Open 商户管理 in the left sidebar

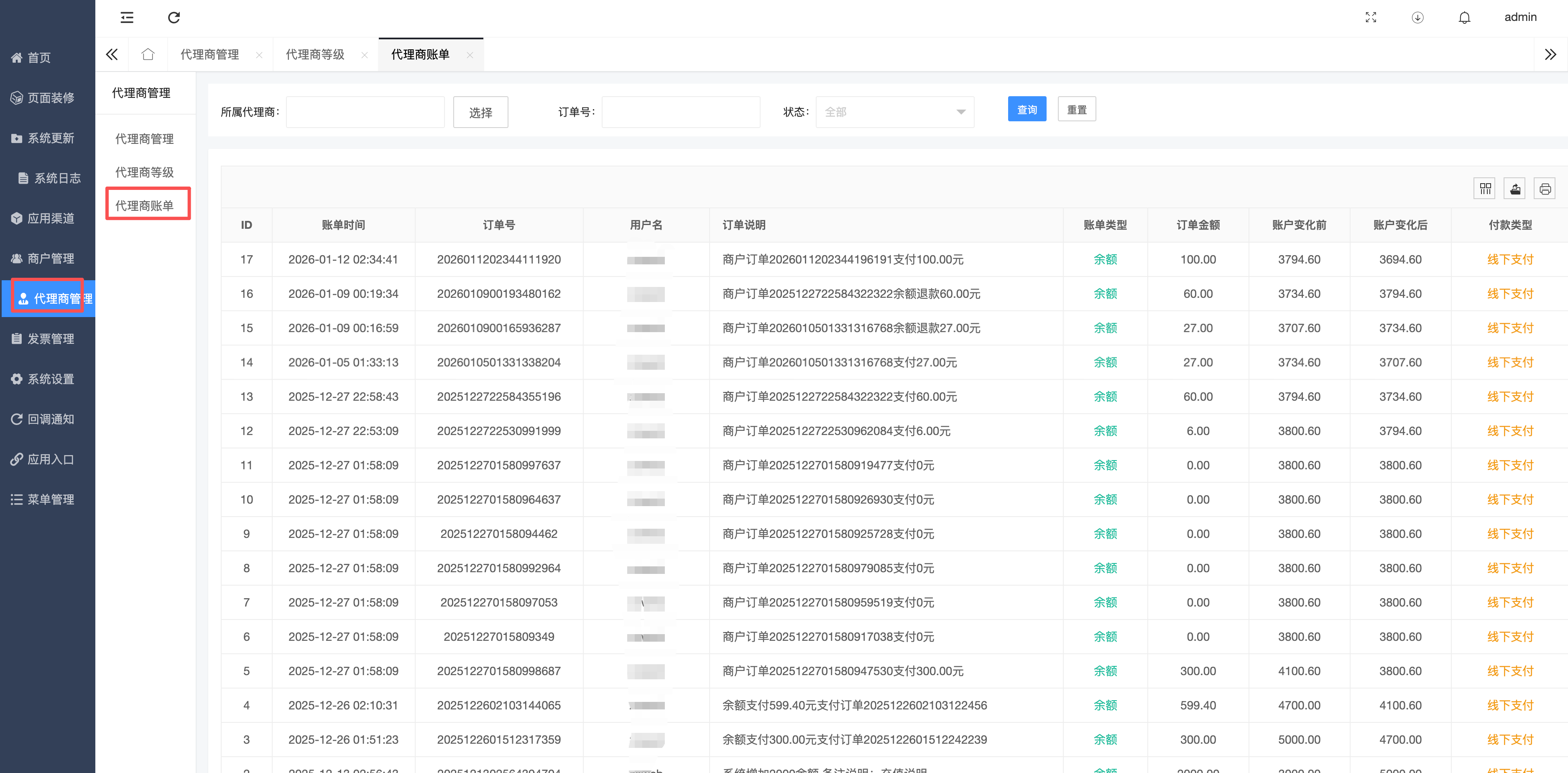click(x=51, y=258)
